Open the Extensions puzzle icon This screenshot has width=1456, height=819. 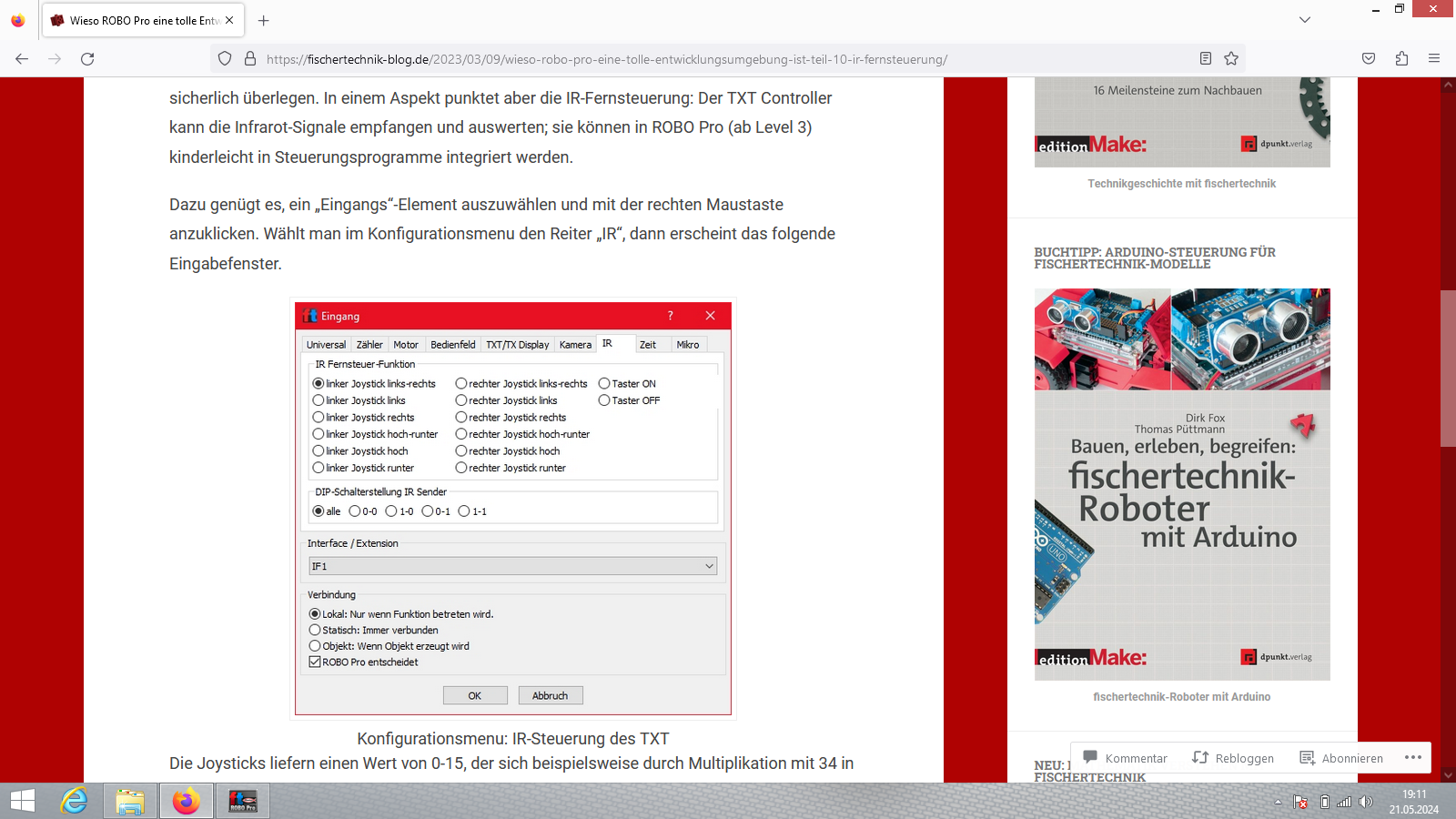(x=1401, y=59)
